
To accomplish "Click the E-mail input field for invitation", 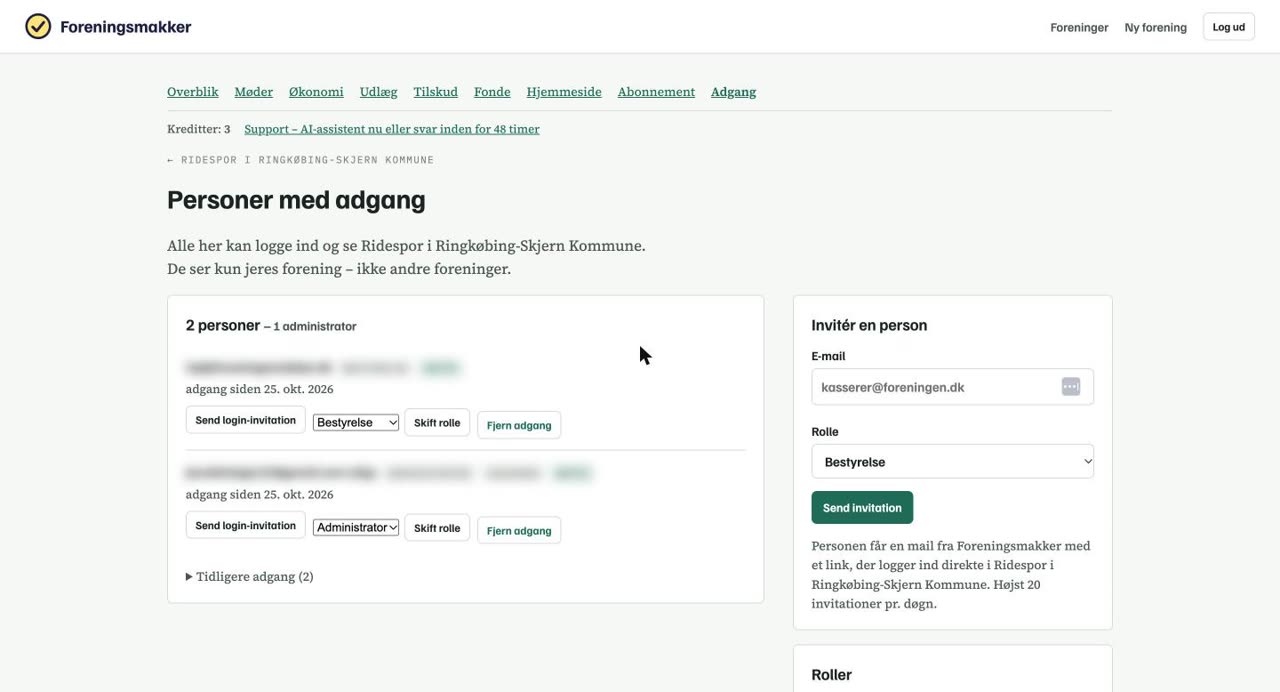I will point(952,387).
